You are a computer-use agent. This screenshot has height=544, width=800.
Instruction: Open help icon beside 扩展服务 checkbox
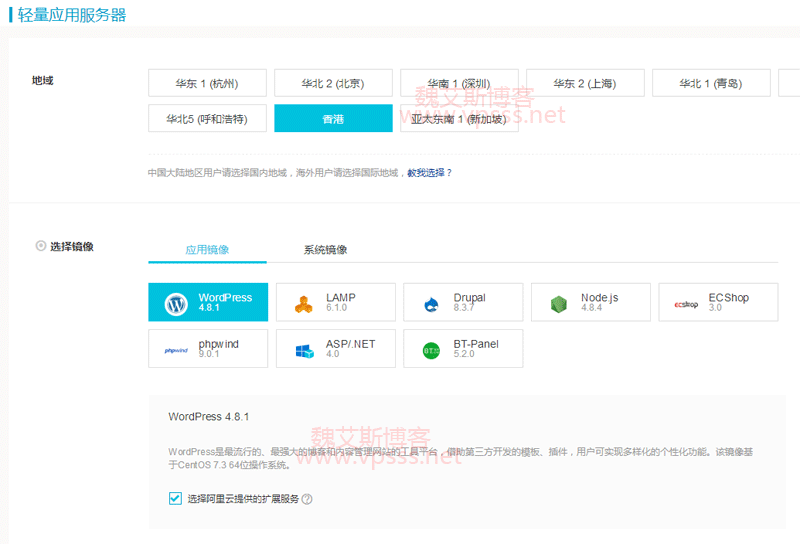(x=307, y=499)
